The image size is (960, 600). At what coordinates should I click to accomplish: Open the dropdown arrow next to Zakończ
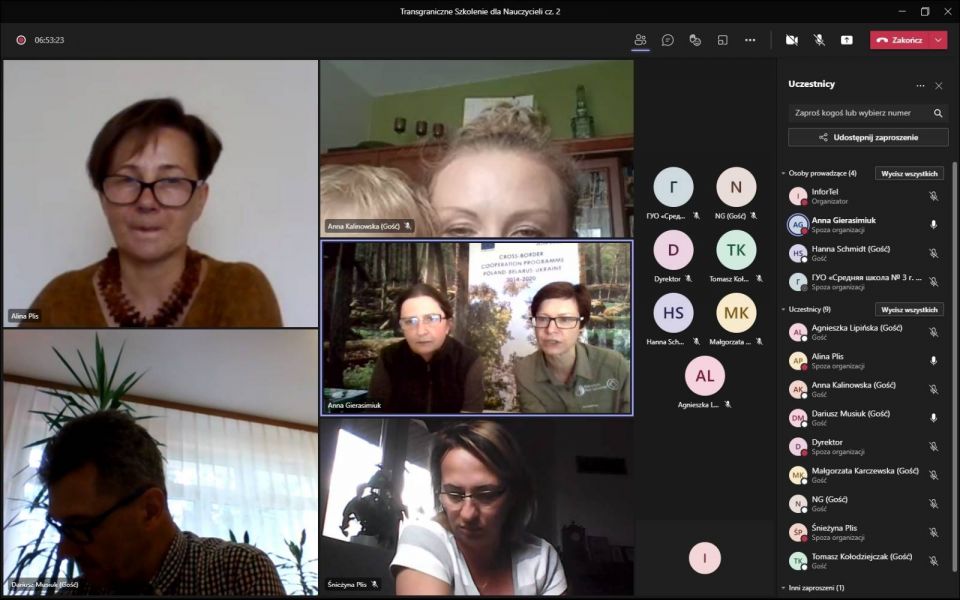938,40
